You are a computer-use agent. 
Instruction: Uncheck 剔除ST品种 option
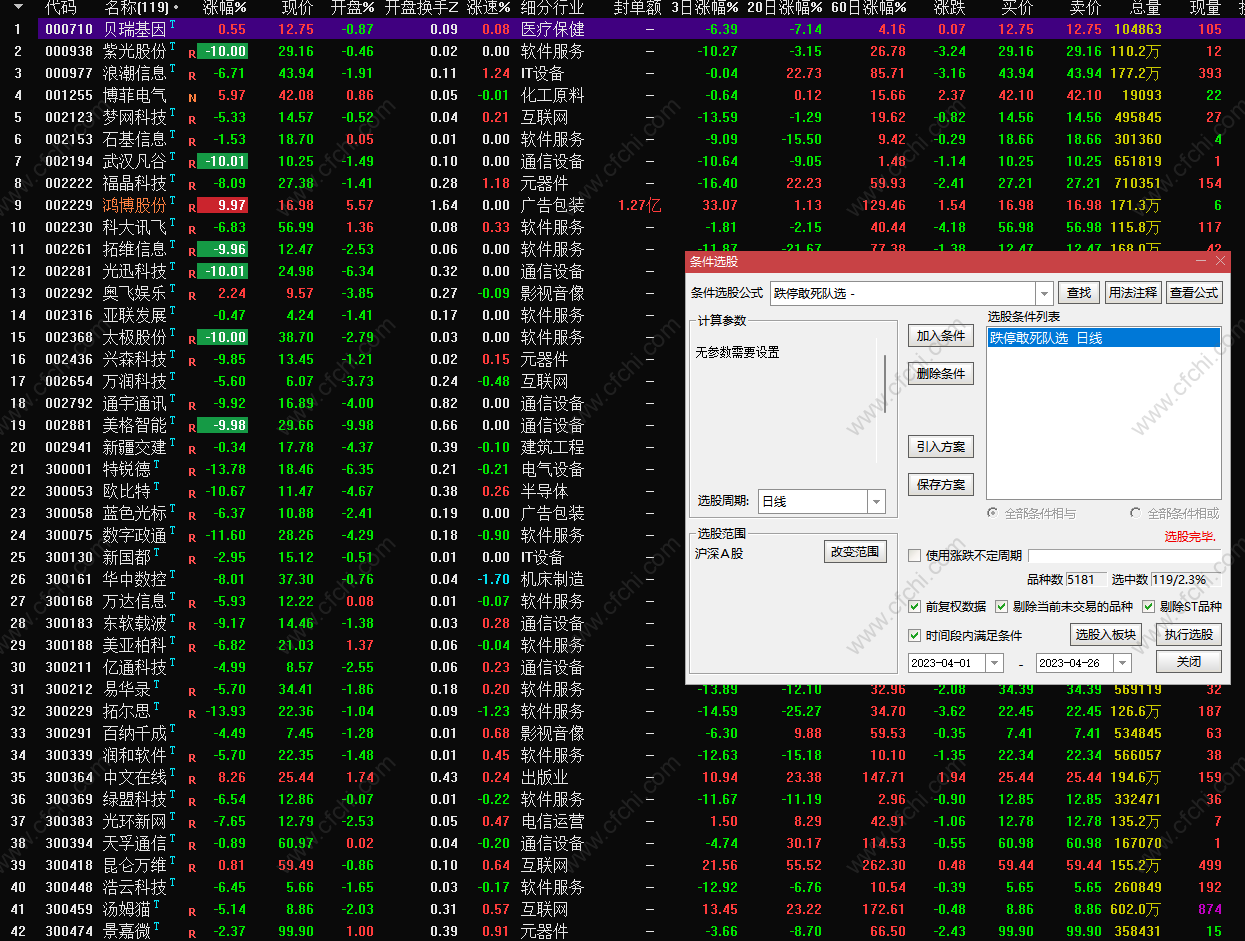(1148, 607)
